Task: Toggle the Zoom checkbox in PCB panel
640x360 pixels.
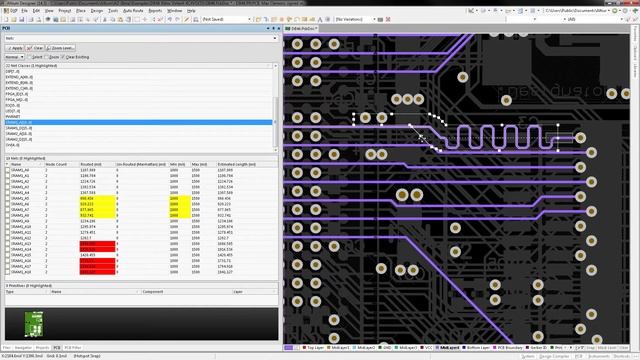Action: point(47,57)
